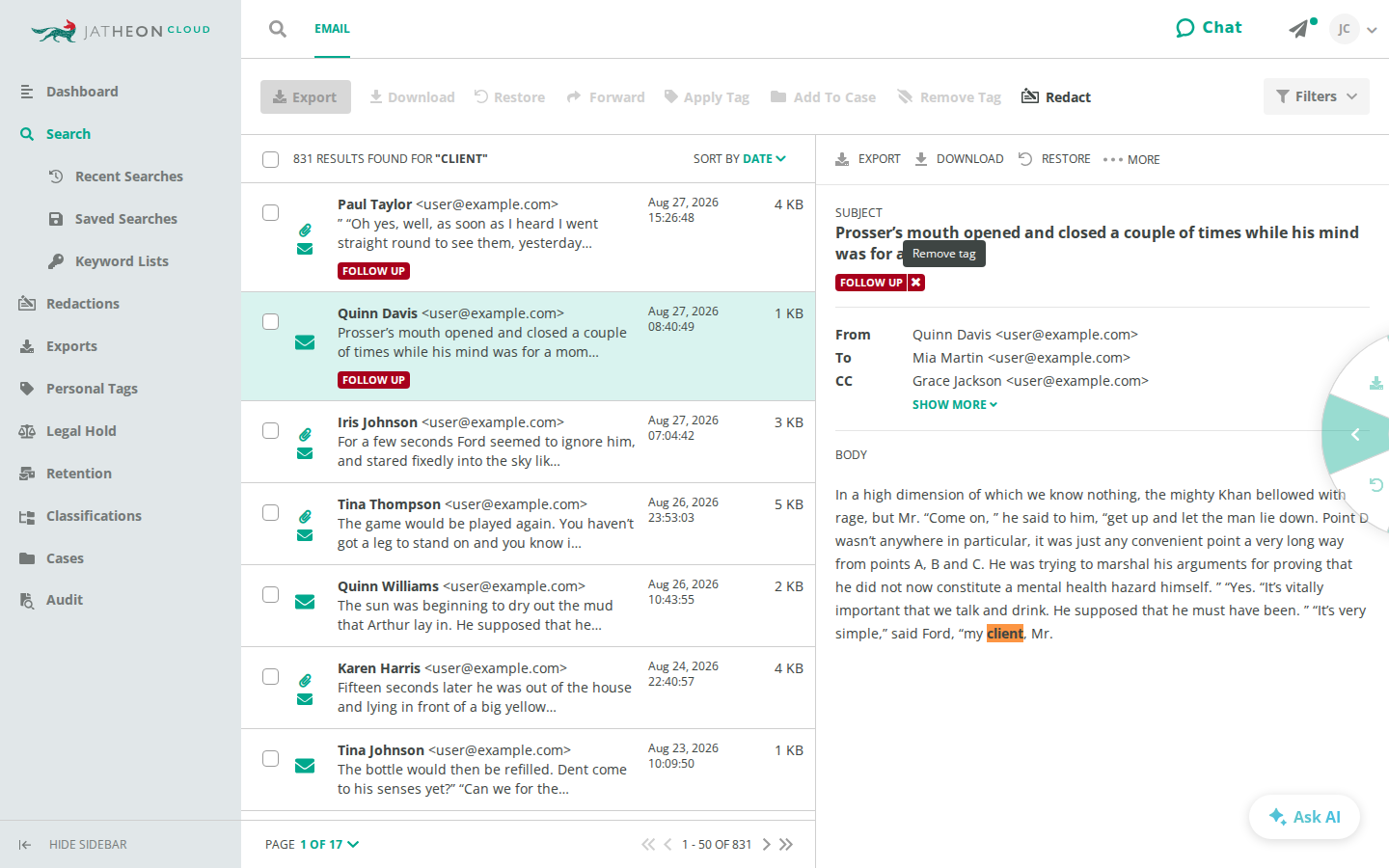
Task: Restore the open email from the preview pane
Action: (x=1054, y=159)
